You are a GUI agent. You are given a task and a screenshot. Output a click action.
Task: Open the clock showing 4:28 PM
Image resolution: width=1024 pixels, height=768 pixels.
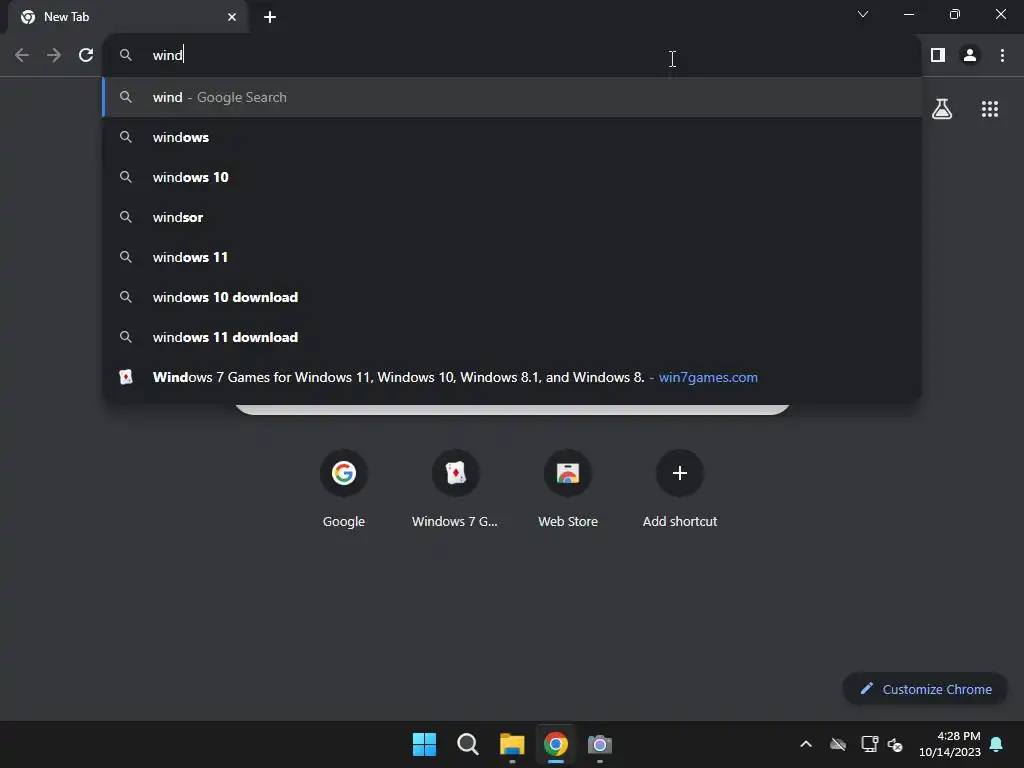(x=950, y=744)
